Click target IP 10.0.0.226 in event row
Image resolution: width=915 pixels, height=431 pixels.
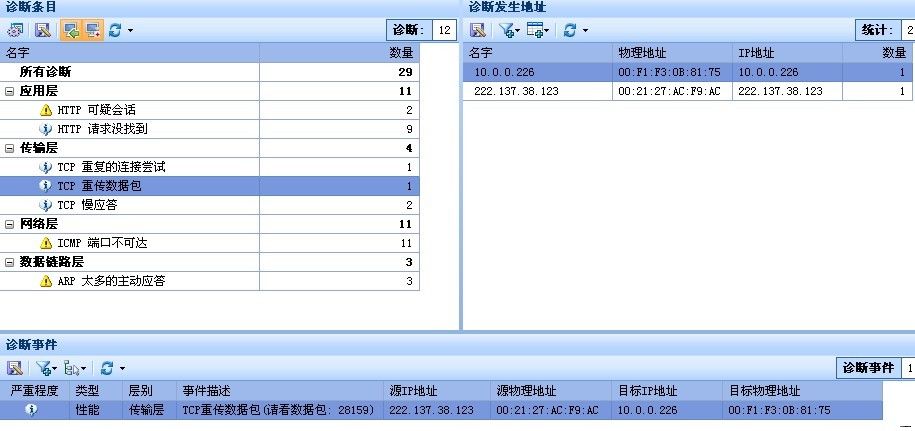[647, 410]
